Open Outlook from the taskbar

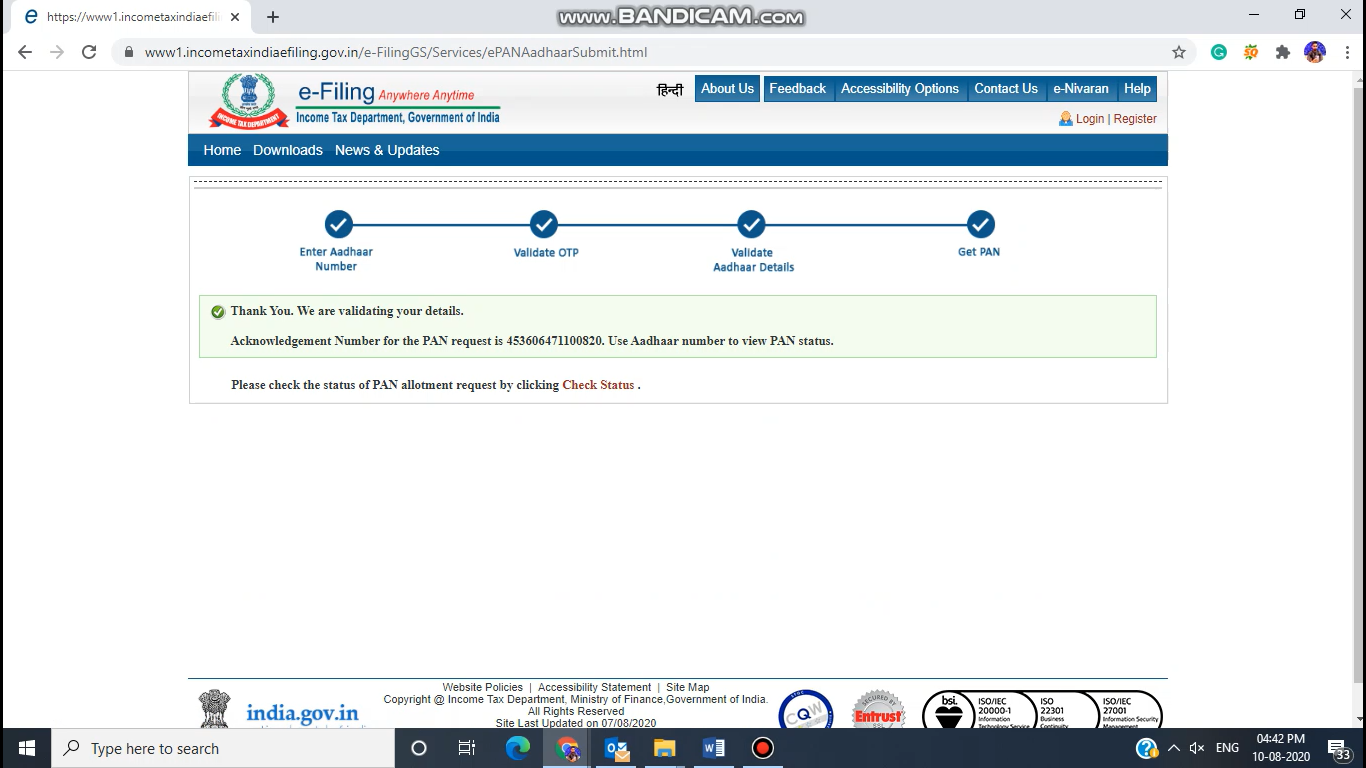(x=616, y=747)
